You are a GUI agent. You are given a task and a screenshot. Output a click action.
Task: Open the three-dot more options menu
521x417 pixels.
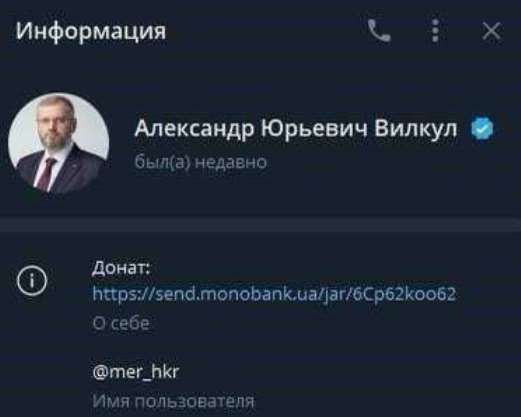pos(435,31)
